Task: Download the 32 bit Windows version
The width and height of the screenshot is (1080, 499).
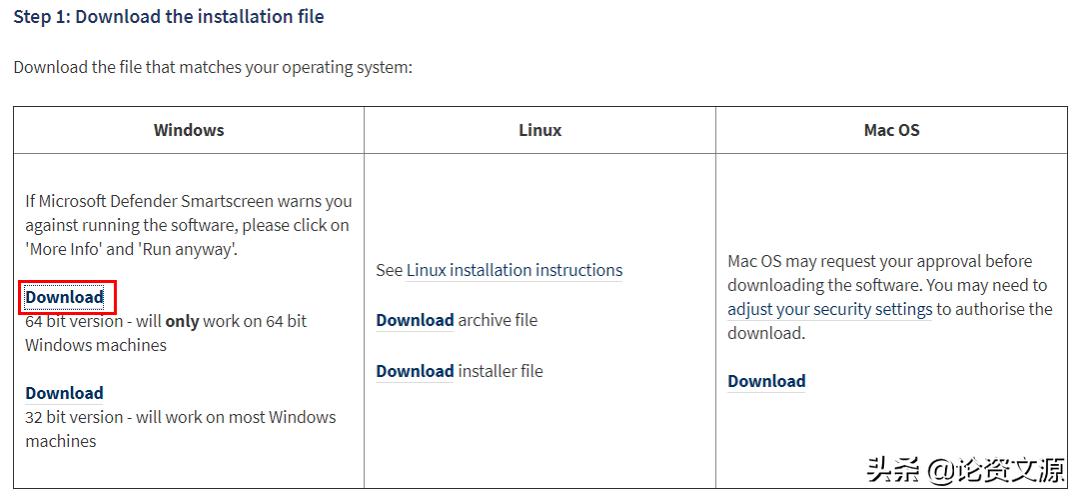Action: [x=64, y=393]
